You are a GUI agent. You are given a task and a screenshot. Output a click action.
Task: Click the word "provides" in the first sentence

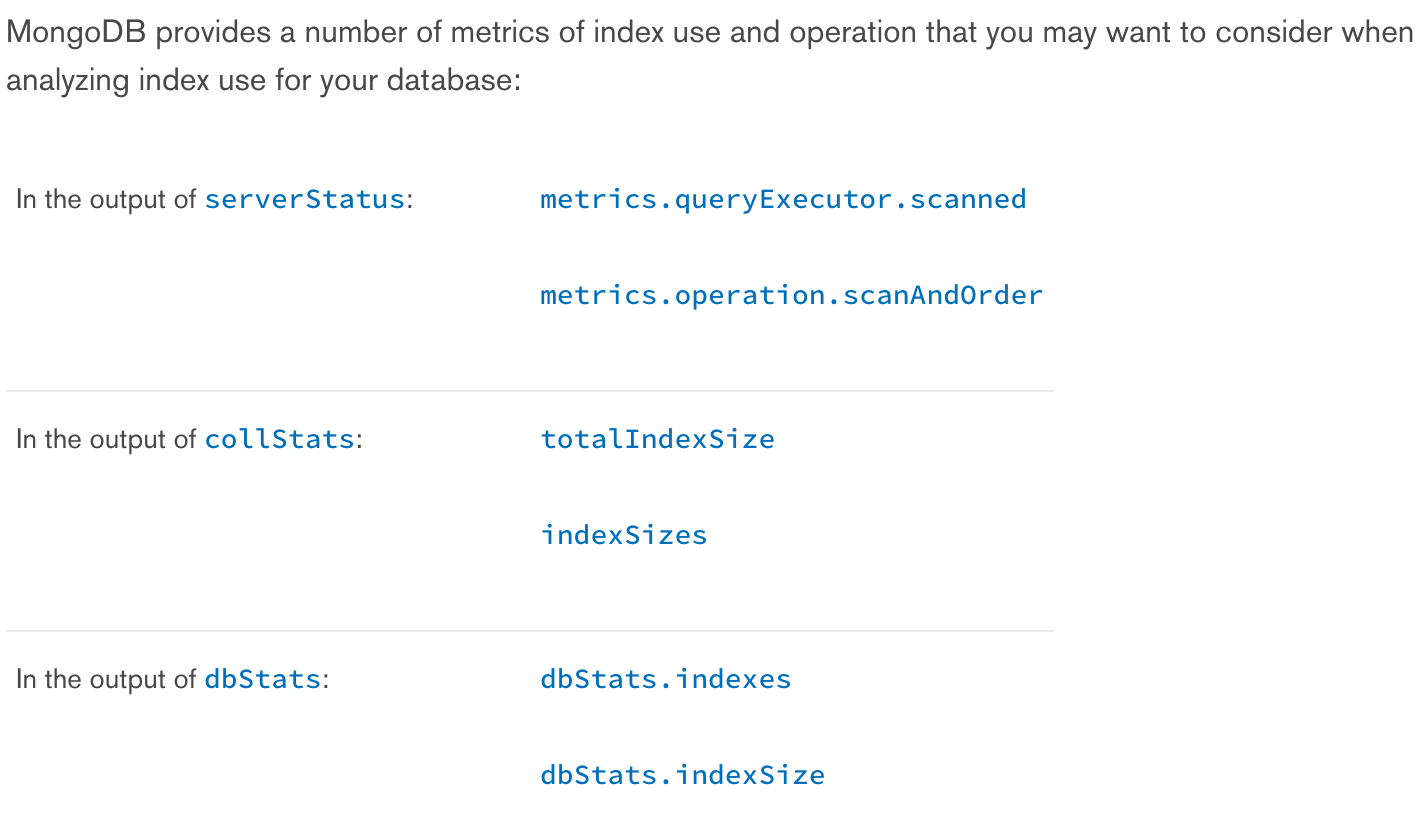click(x=211, y=33)
